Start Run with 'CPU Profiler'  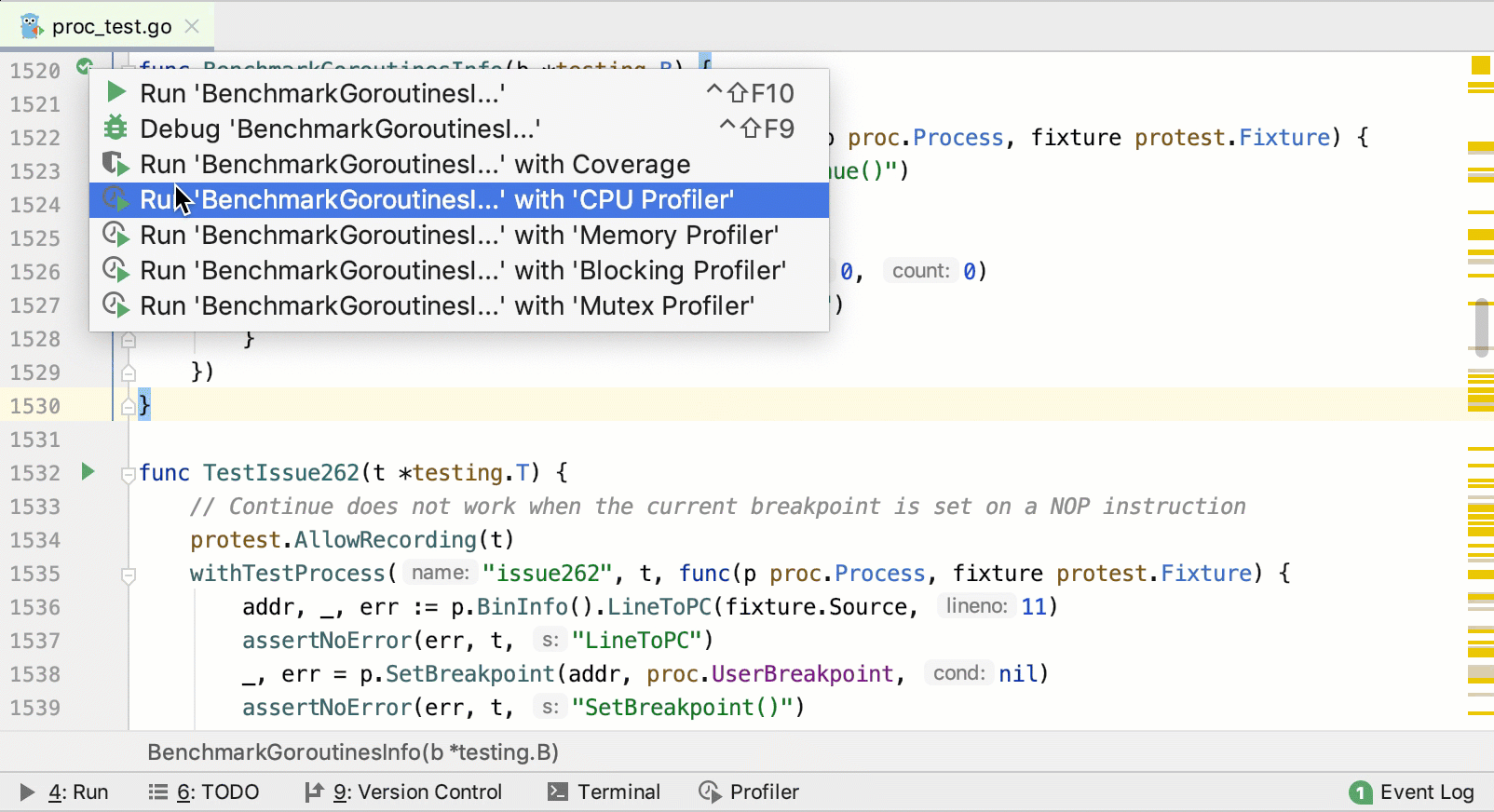click(x=436, y=199)
